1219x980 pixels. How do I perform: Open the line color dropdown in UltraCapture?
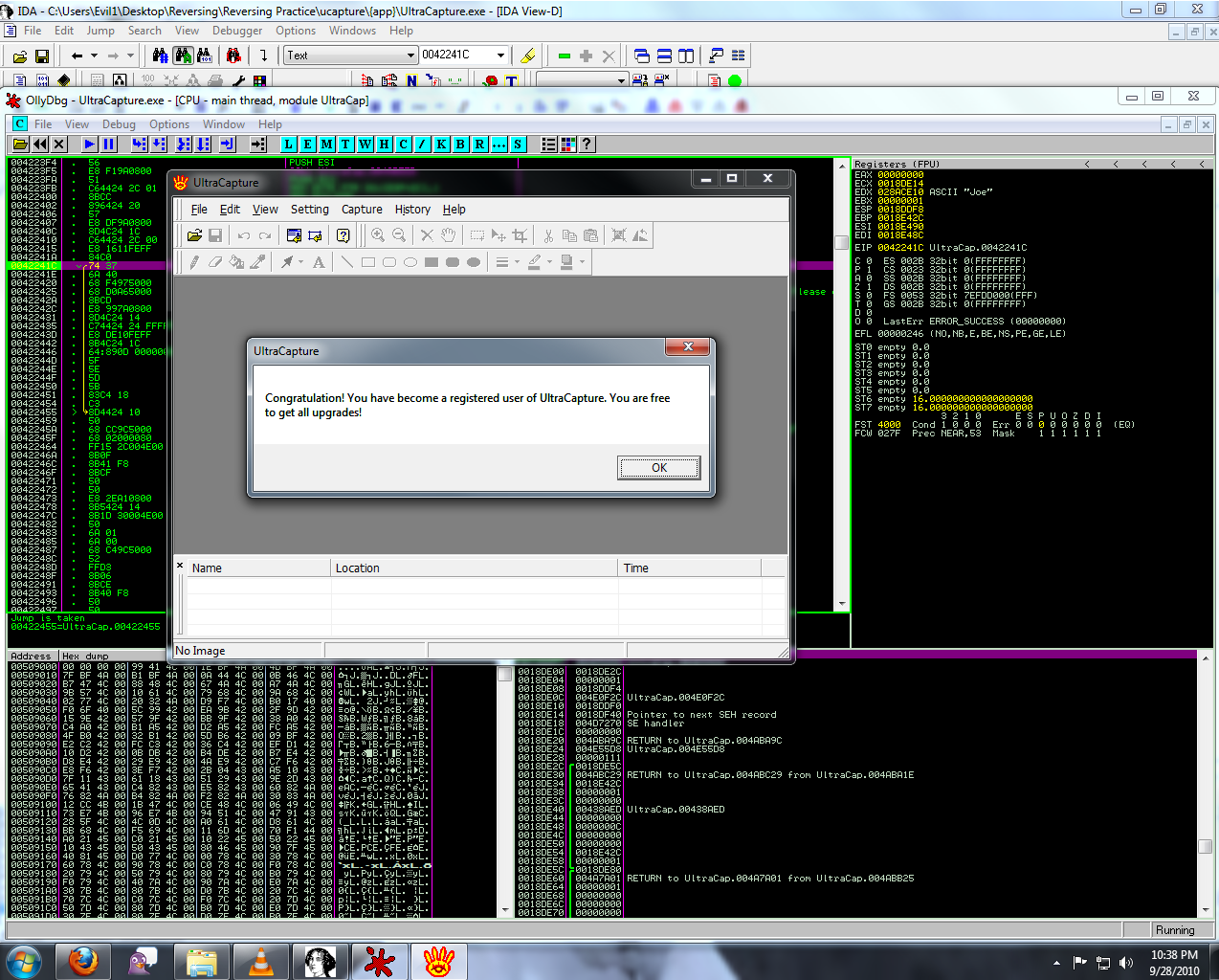tap(550, 262)
